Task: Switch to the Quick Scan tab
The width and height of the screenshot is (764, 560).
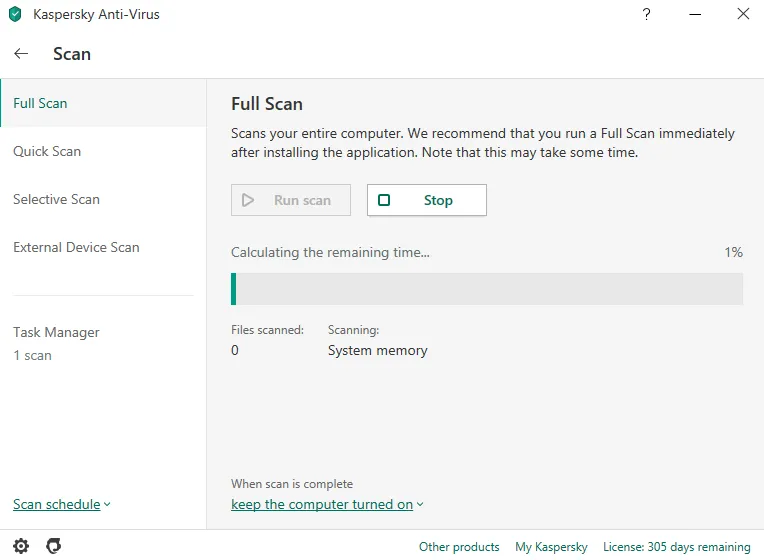Action: pos(103,151)
